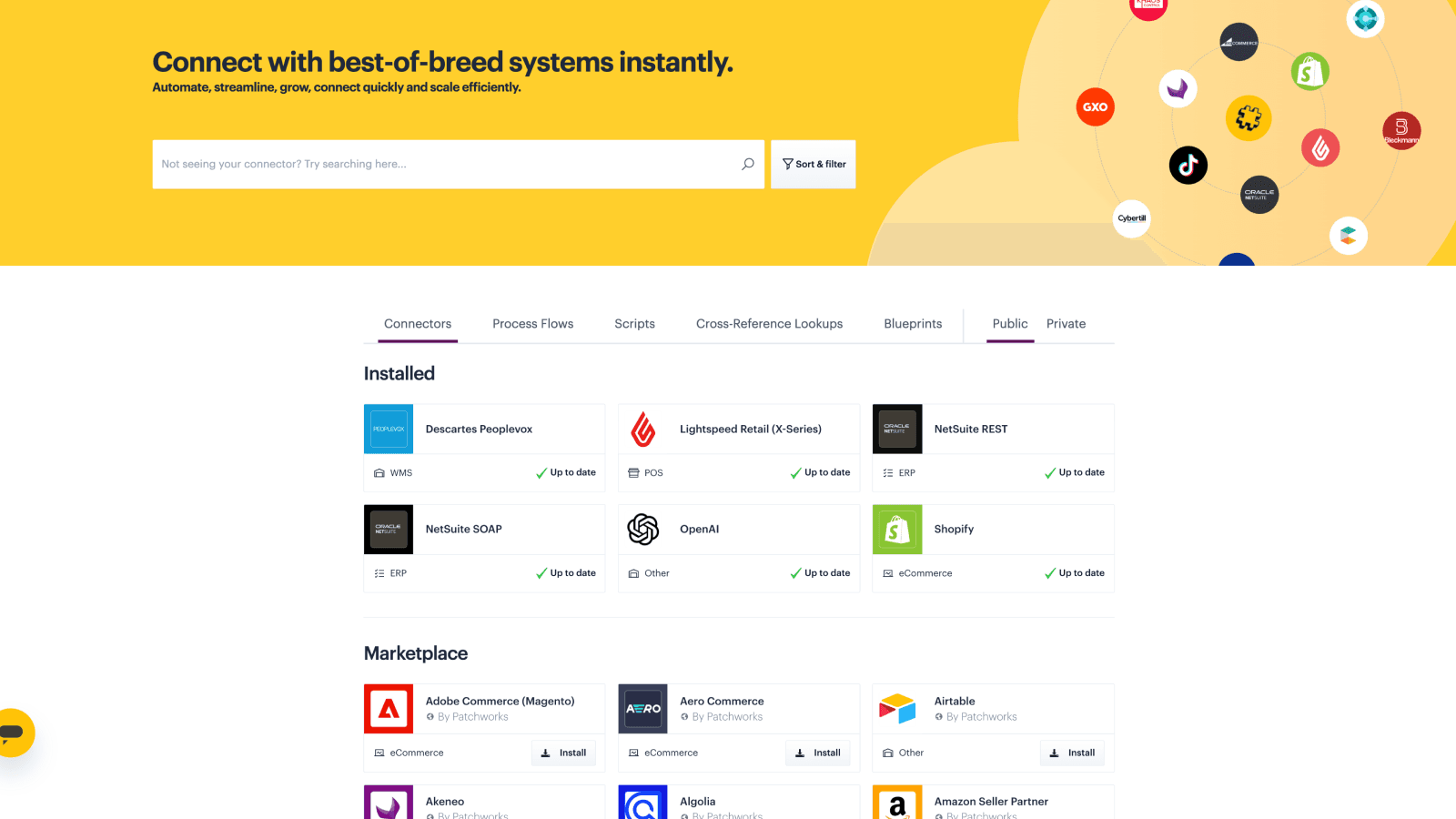Open the Scripts tab
This screenshot has width=1456, height=819.
(634, 324)
